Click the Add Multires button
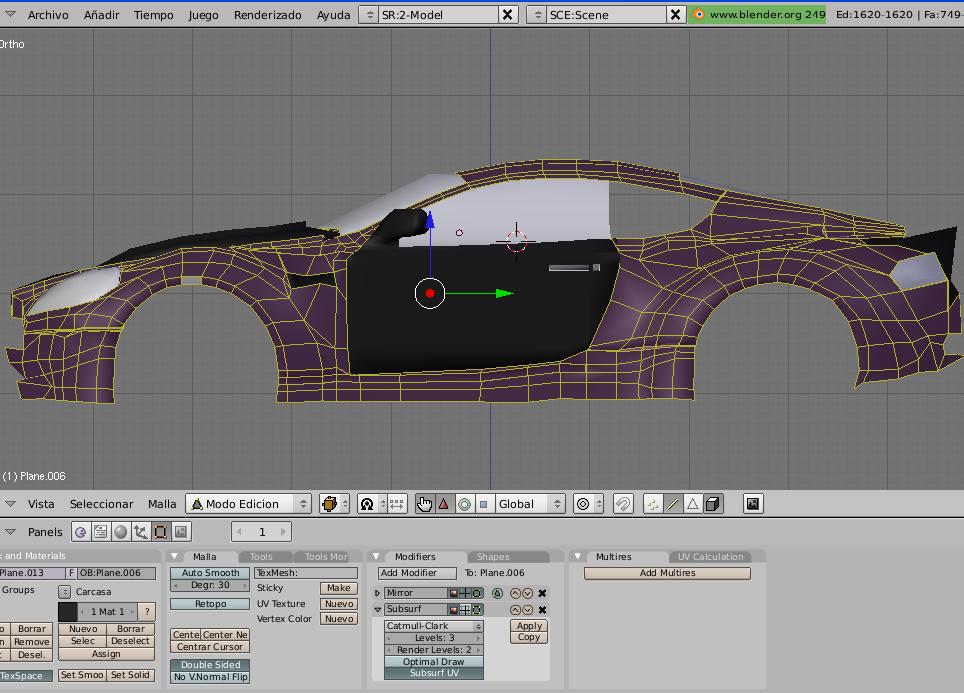The width and height of the screenshot is (964, 693). (x=667, y=573)
